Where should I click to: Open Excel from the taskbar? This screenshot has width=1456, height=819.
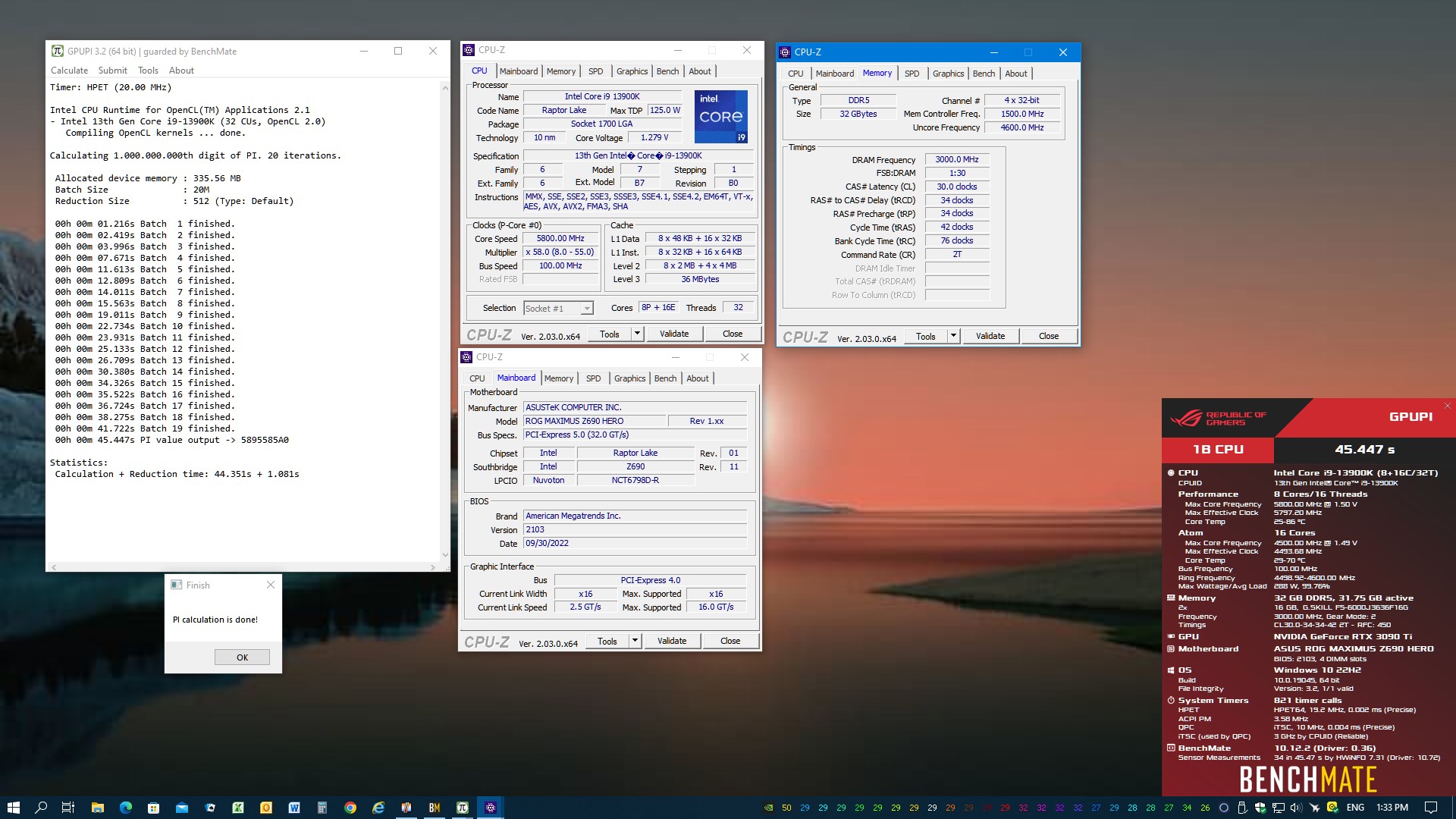(x=238, y=808)
